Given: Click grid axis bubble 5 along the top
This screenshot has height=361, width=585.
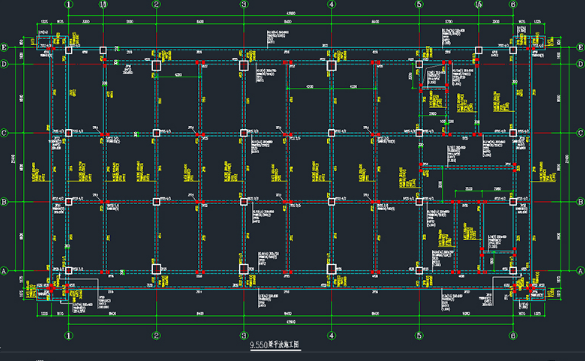Looking at the screenshot, I should pyautogui.click(x=419, y=4).
